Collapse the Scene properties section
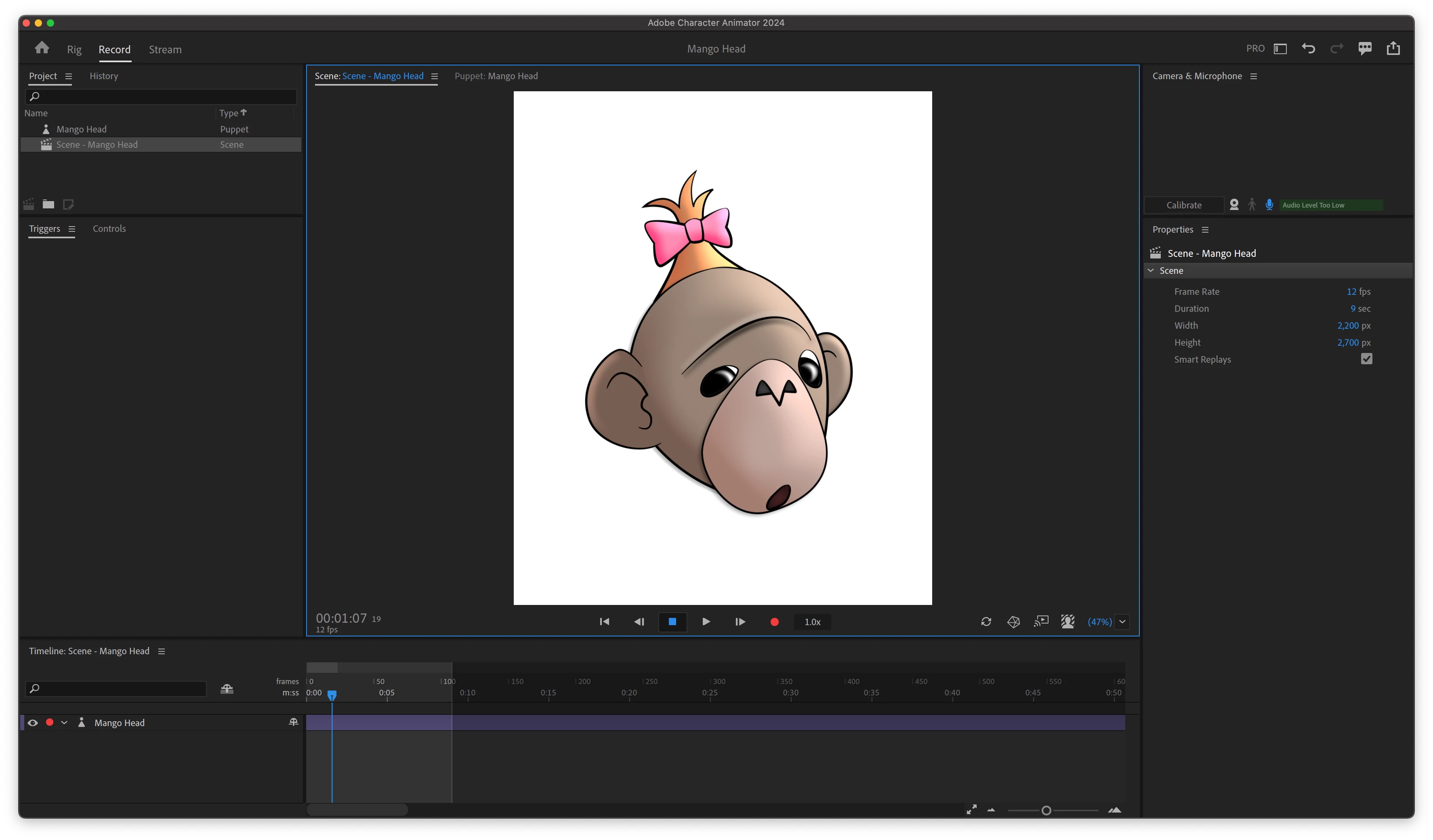 [x=1150, y=271]
